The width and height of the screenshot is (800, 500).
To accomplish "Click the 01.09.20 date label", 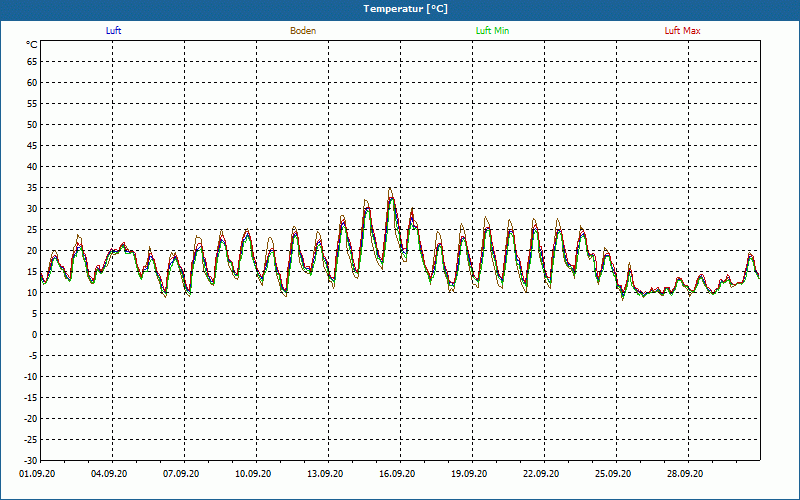I will 37,474.
